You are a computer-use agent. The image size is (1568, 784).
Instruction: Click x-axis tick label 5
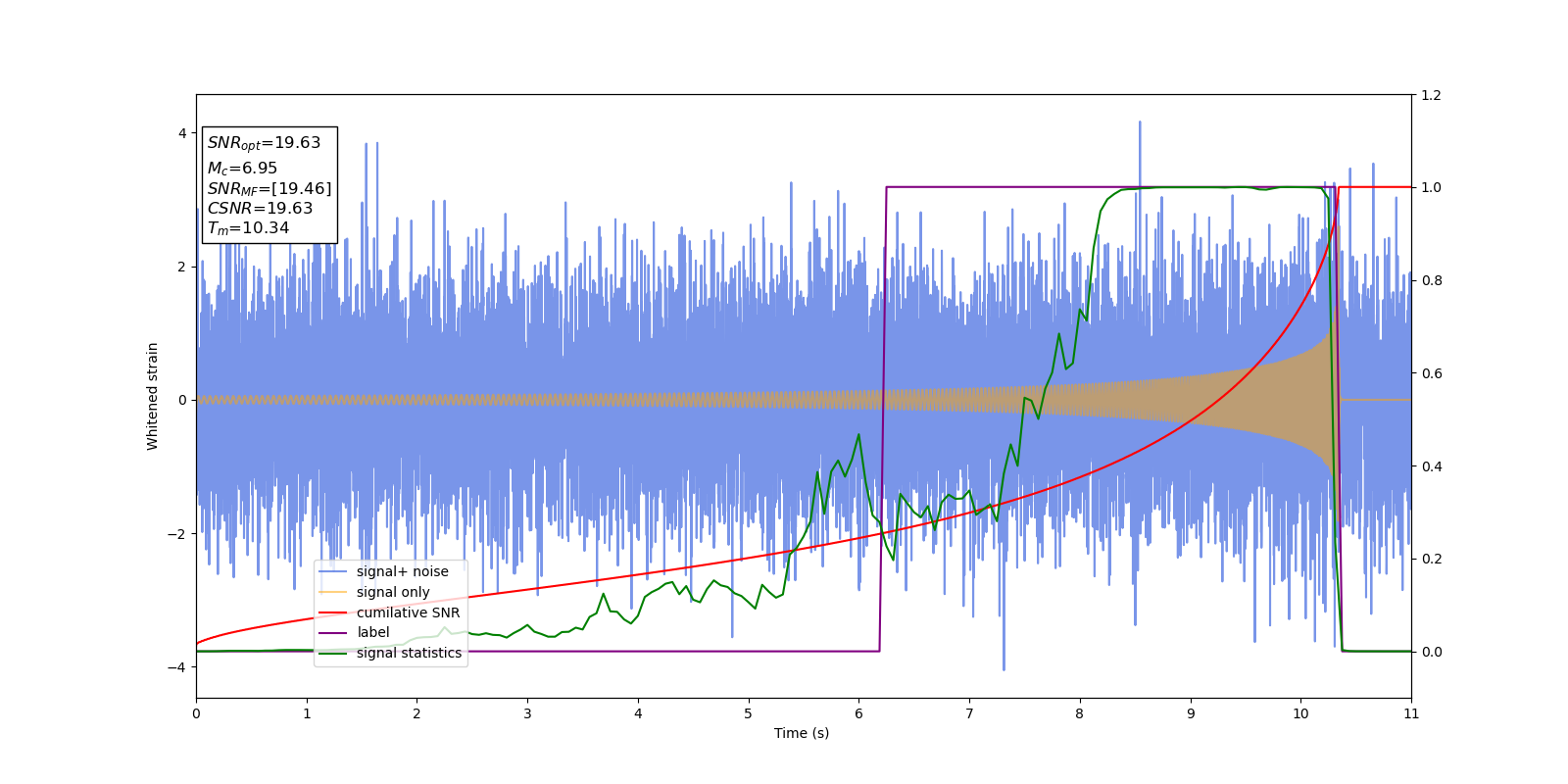pyautogui.click(x=749, y=713)
